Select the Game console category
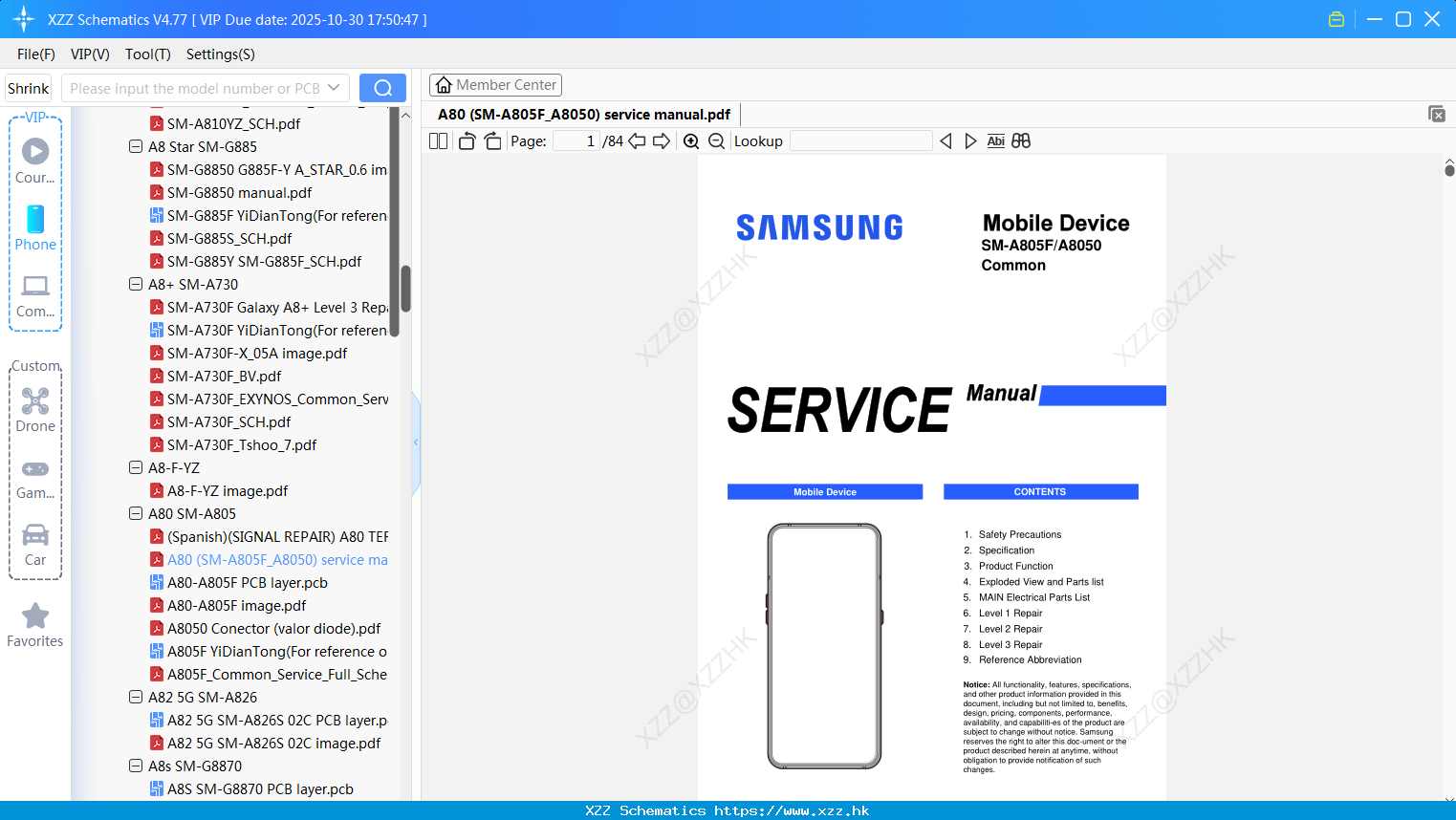The width and height of the screenshot is (1456, 820). (x=35, y=478)
